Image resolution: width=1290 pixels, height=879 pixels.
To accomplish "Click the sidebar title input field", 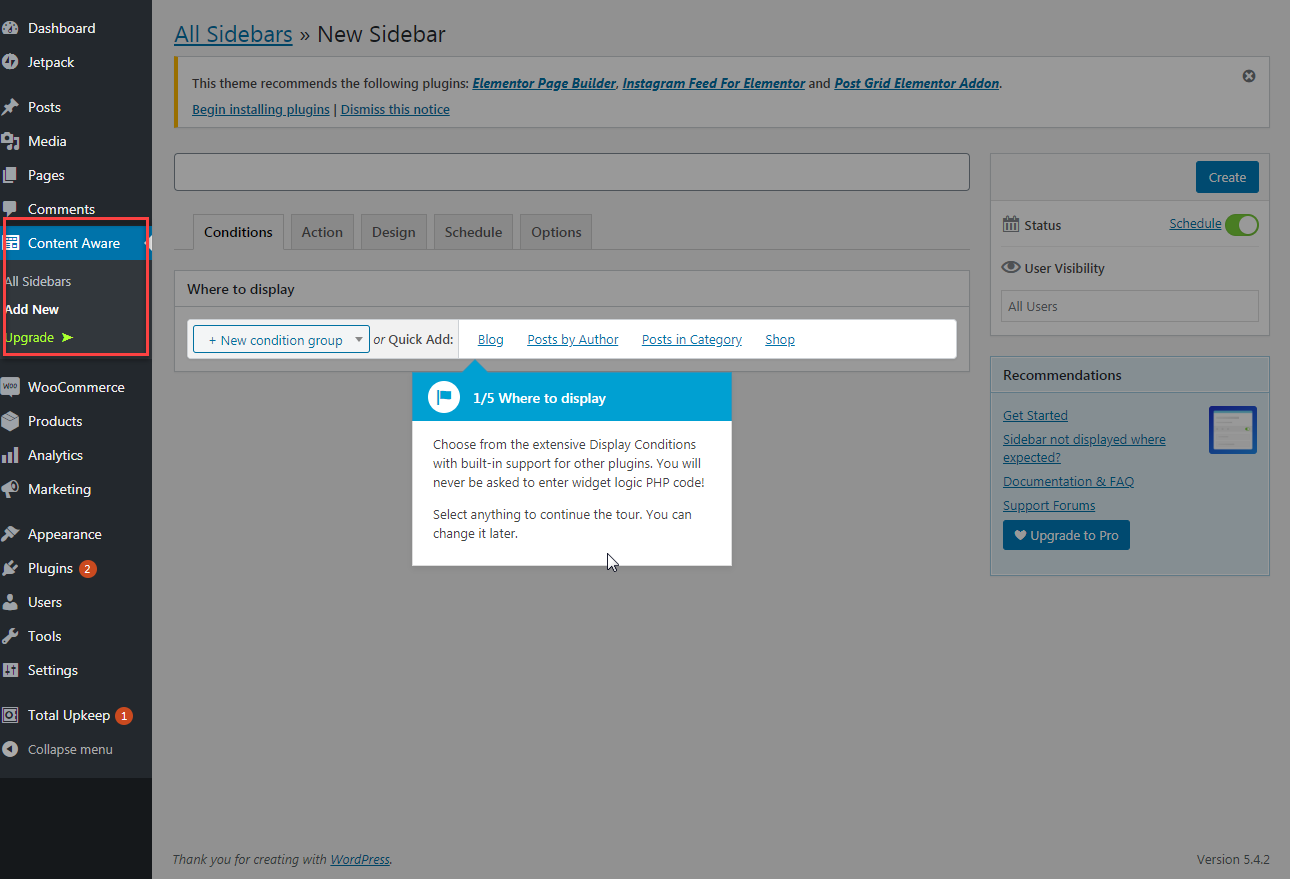I will [x=571, y=171].
